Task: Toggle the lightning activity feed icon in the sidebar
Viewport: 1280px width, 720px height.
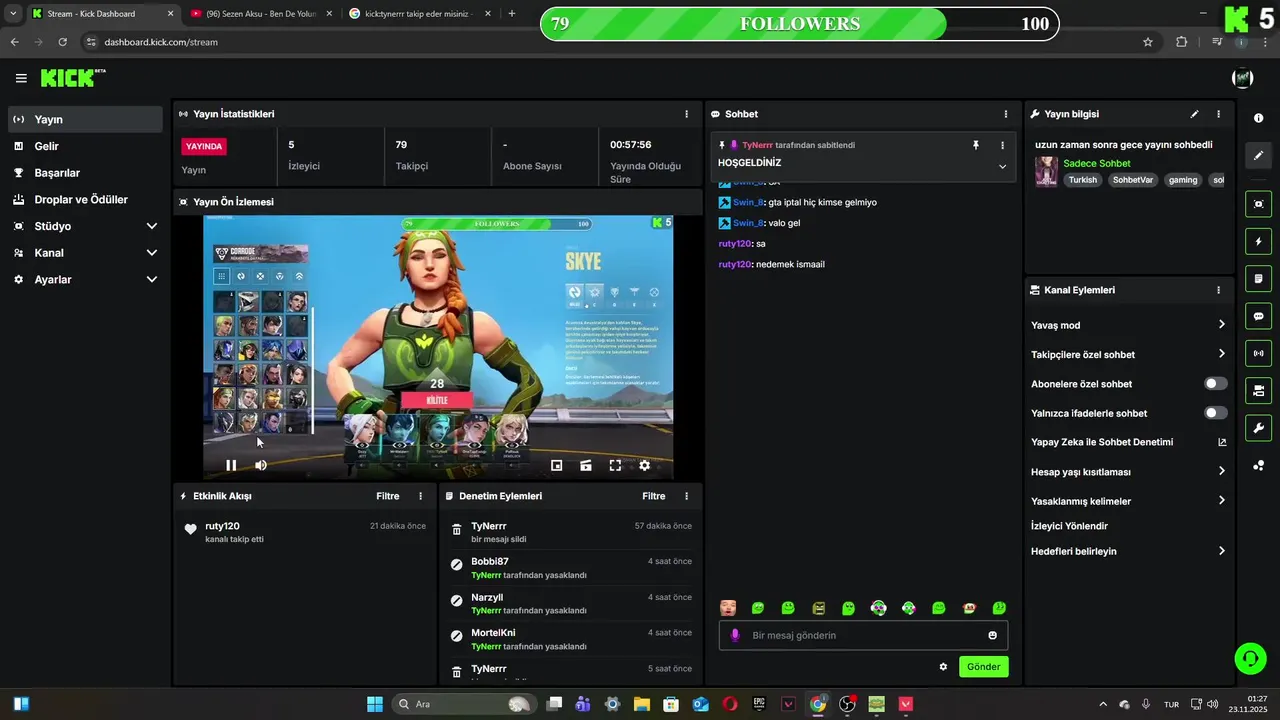Action: tap(1258, 241)
